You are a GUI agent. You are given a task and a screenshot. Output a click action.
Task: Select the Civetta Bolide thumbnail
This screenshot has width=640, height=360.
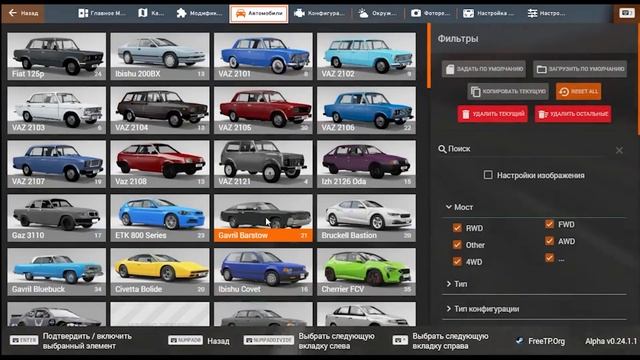tap(160, 271)
